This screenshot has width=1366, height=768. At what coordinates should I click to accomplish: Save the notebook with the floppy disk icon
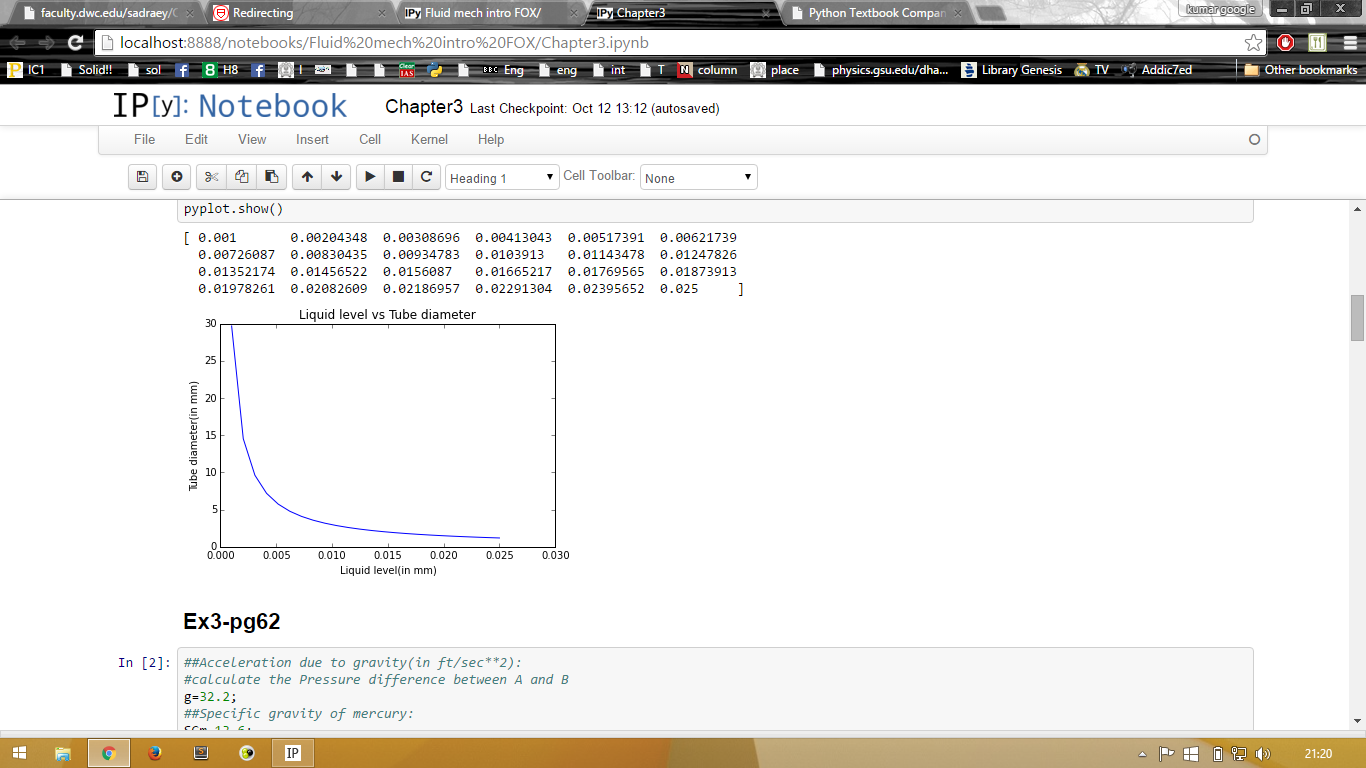pos(143,177)
